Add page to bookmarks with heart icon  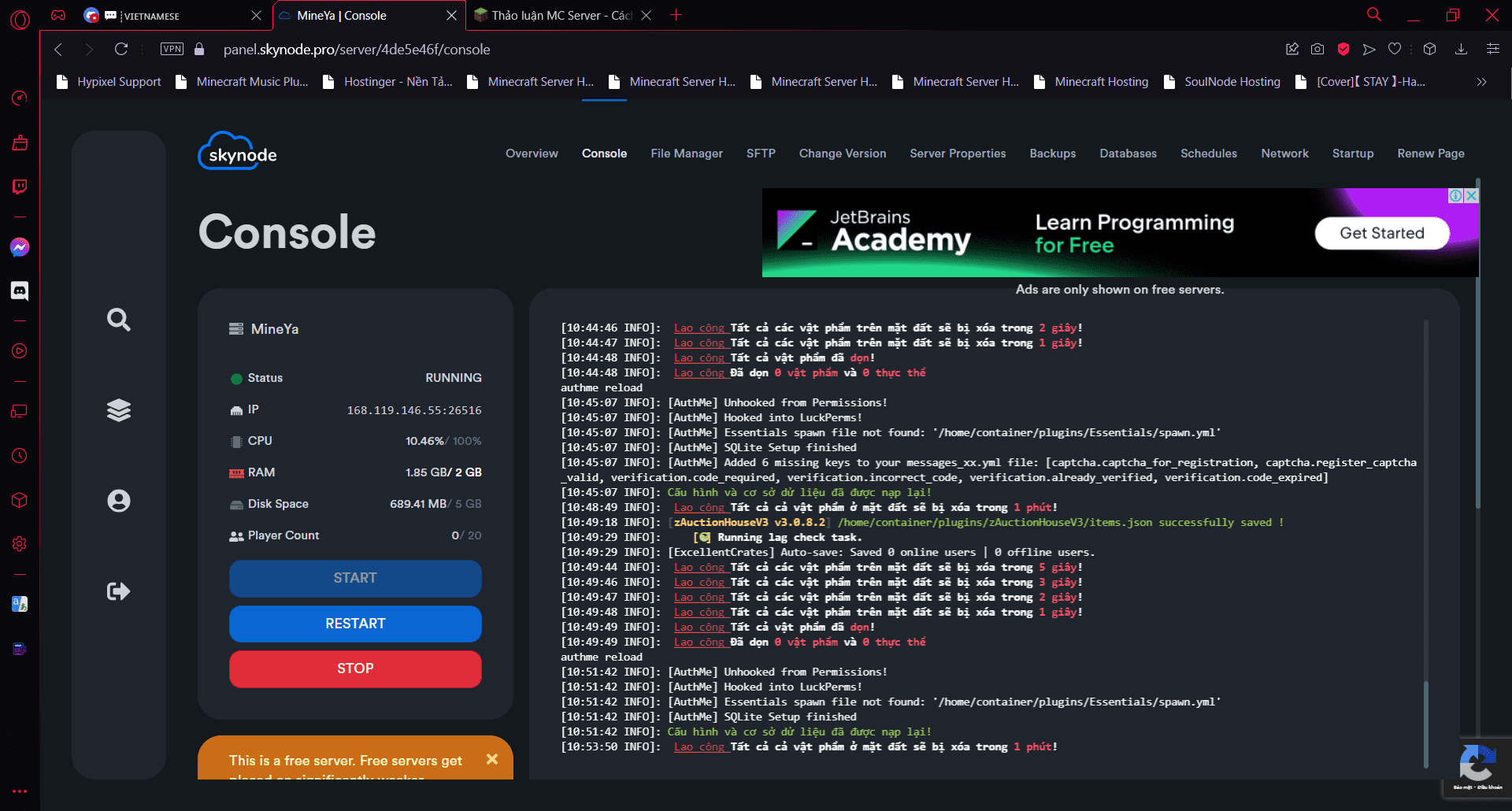(x=1395, y=50)
